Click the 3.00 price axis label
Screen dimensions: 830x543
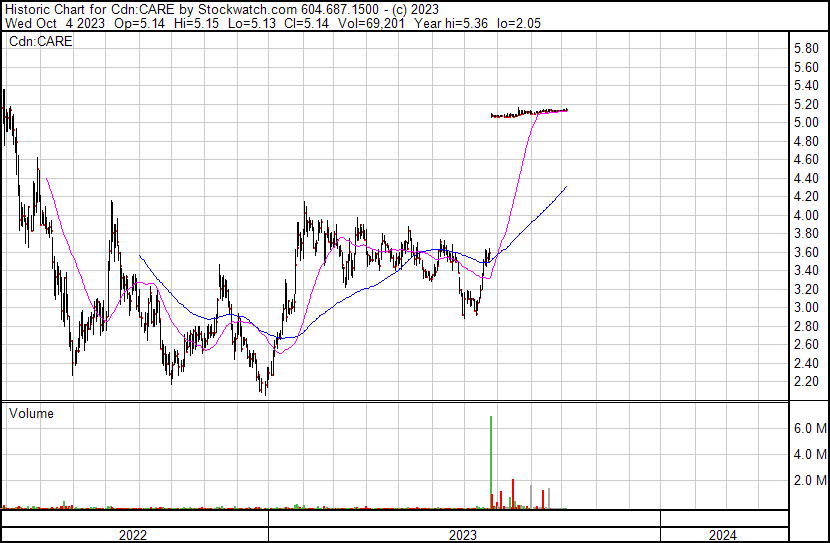pyautogui.click(x=806, y=308)
